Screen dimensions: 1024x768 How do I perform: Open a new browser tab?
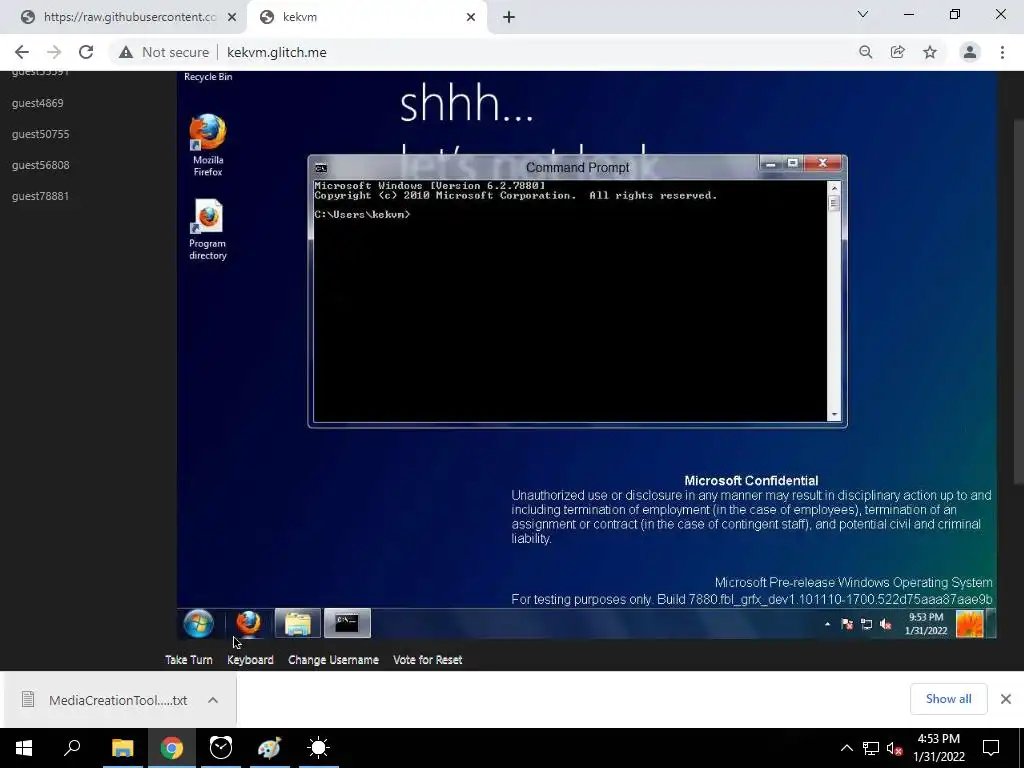point(509,17)
